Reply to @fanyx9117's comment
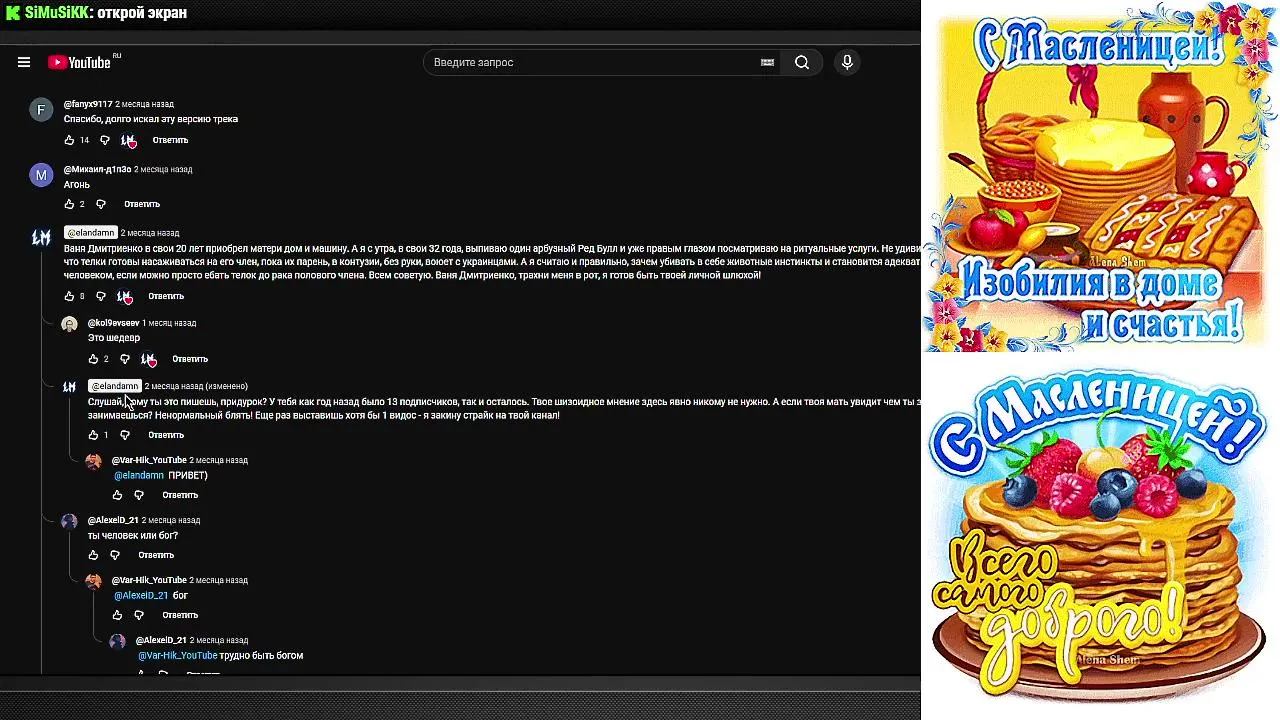This screenshot has width=1280, height=720. (x=170, y=140)
